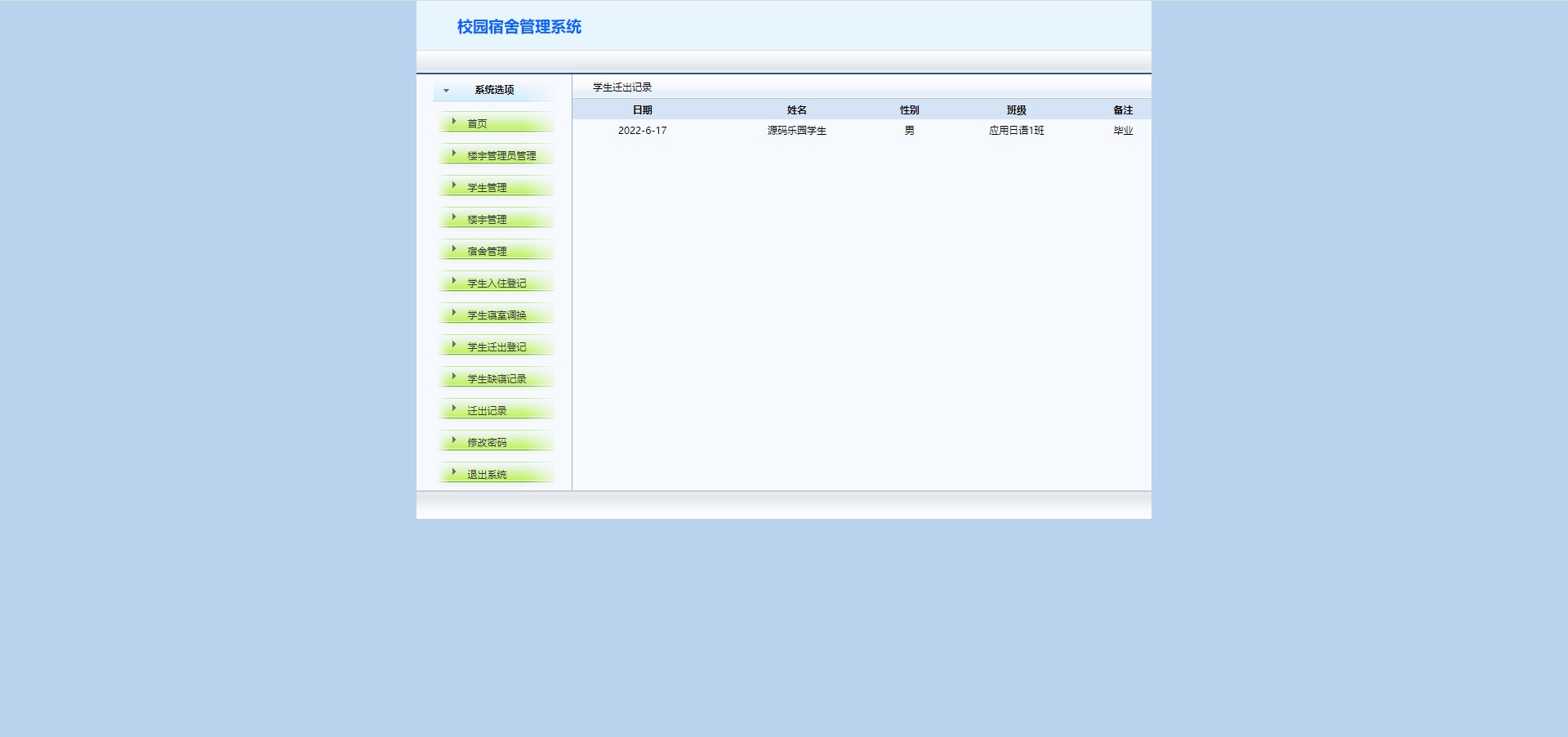Viewport: 1568px width, 737px height.
Task: Go to 学生迁出登记
Action: coord(497,347)
